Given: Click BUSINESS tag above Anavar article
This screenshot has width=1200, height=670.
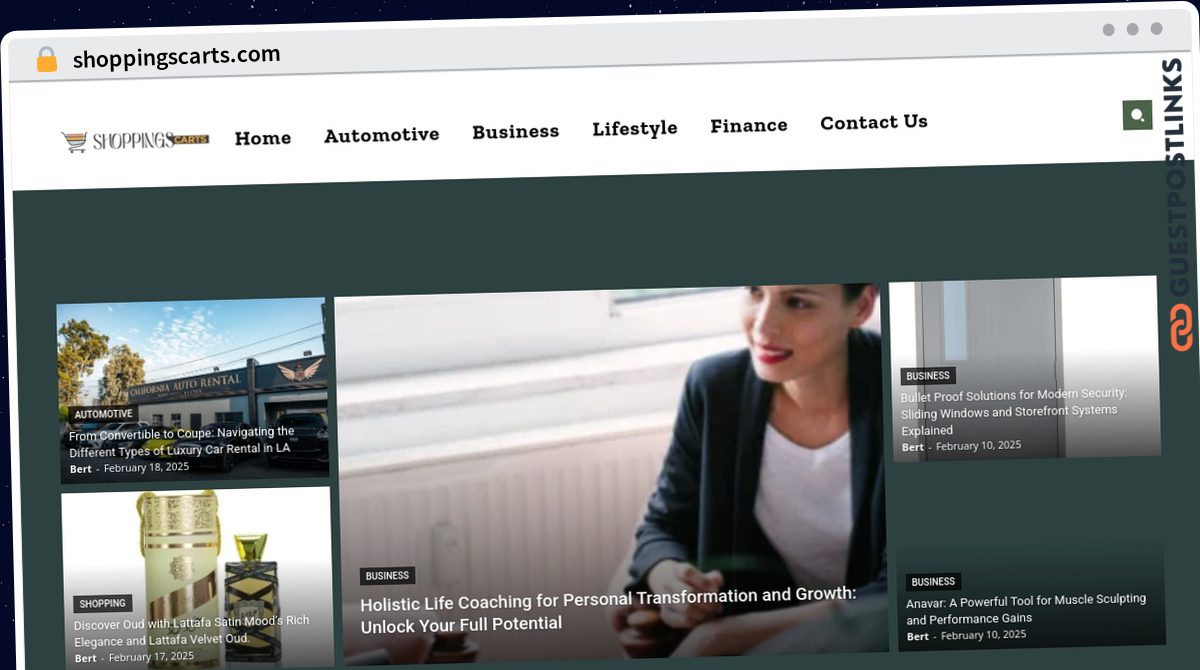Looking at the screenshot, I should pyautogui.click(x=933, y=581).
